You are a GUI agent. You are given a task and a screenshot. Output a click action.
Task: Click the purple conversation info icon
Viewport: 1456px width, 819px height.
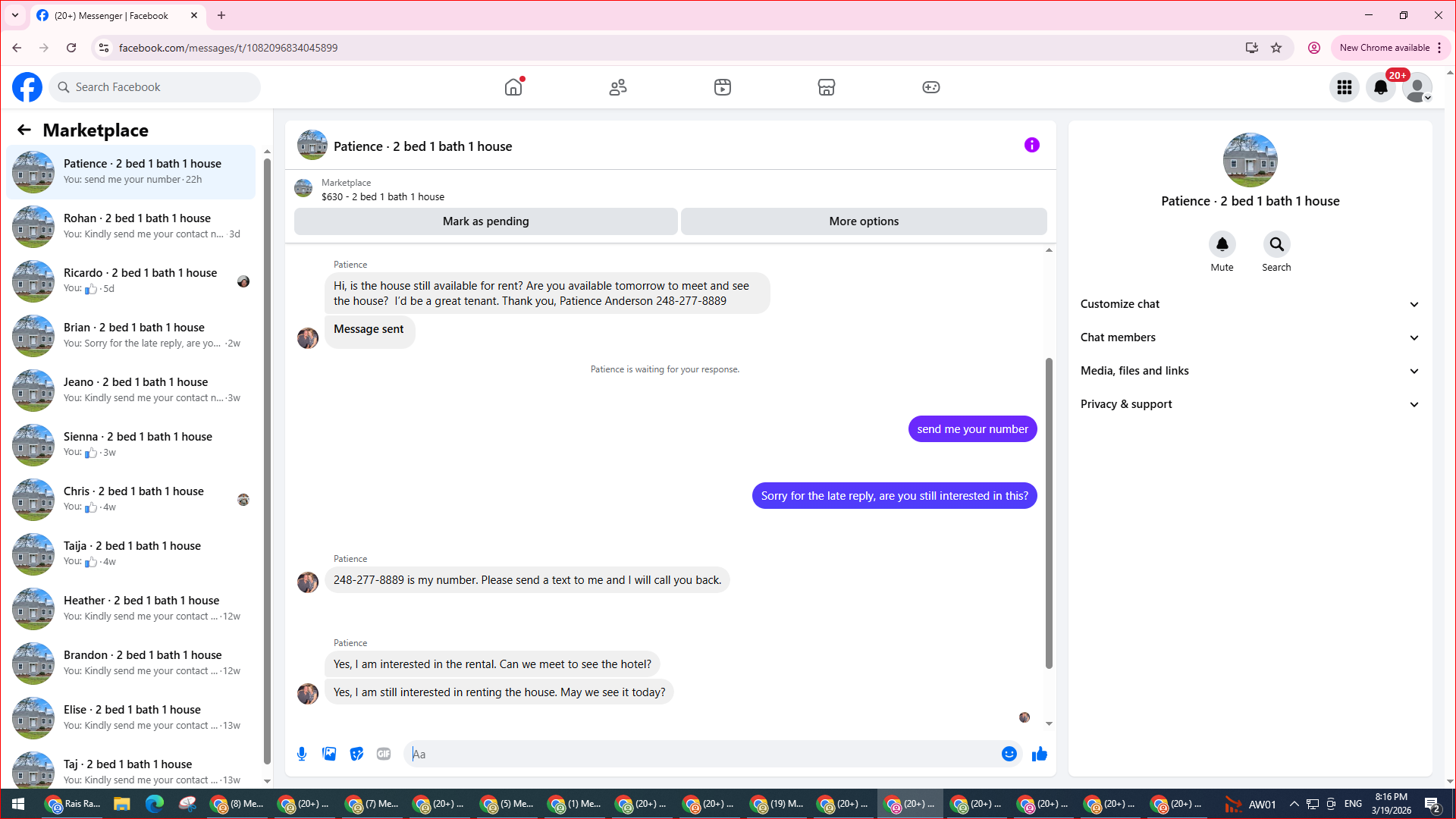[1031, 145]
